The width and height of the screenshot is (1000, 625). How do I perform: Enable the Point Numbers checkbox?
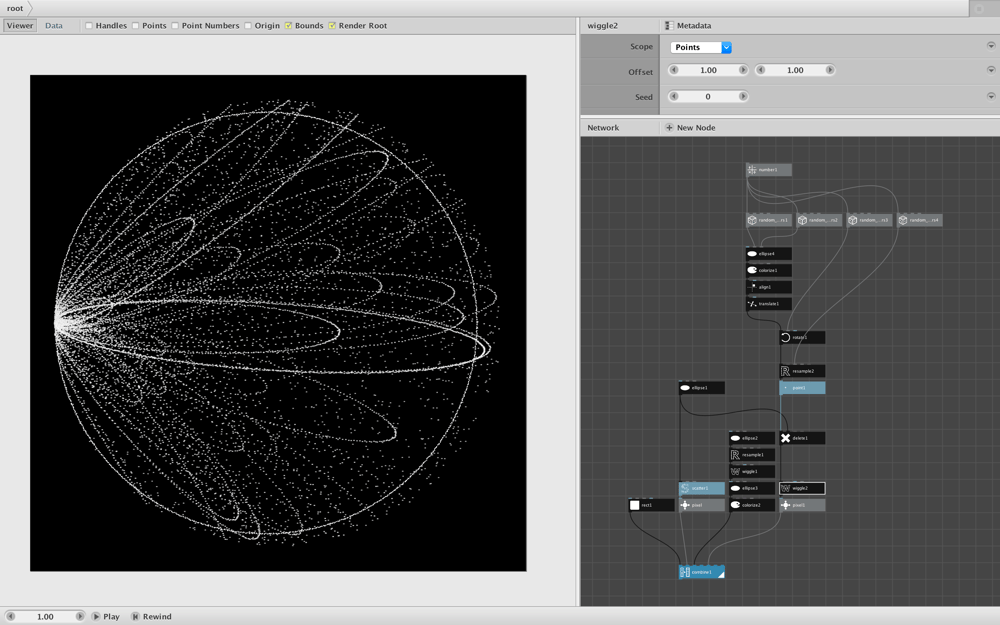point(175,26)
